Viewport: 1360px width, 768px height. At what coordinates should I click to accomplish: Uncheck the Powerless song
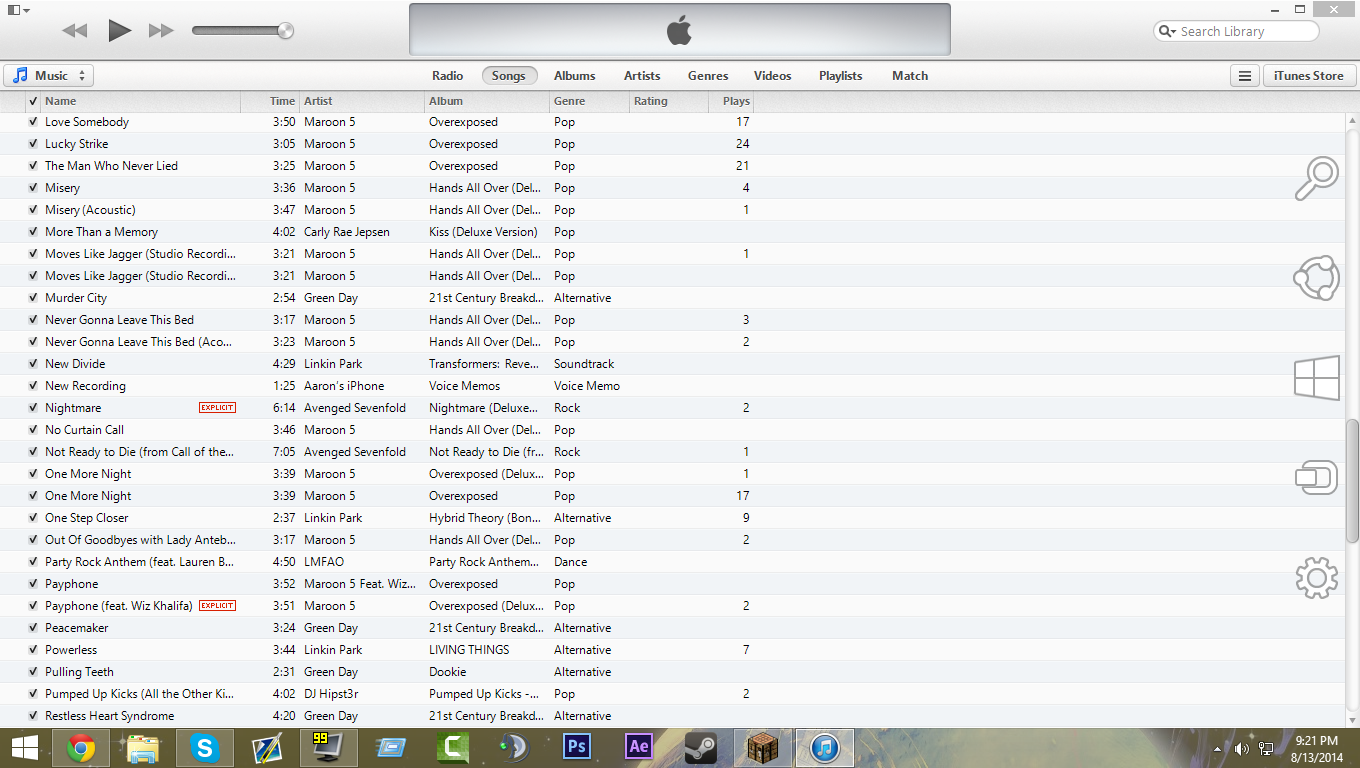coord(33,650)
